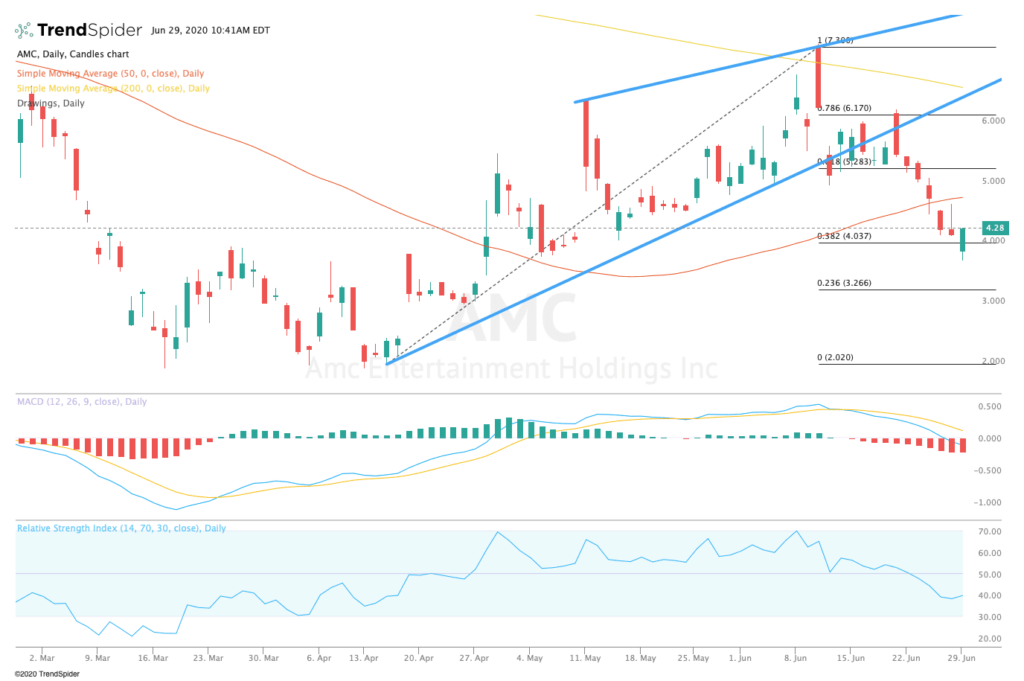Click the '4. May' date axis label

coord(529,658)
